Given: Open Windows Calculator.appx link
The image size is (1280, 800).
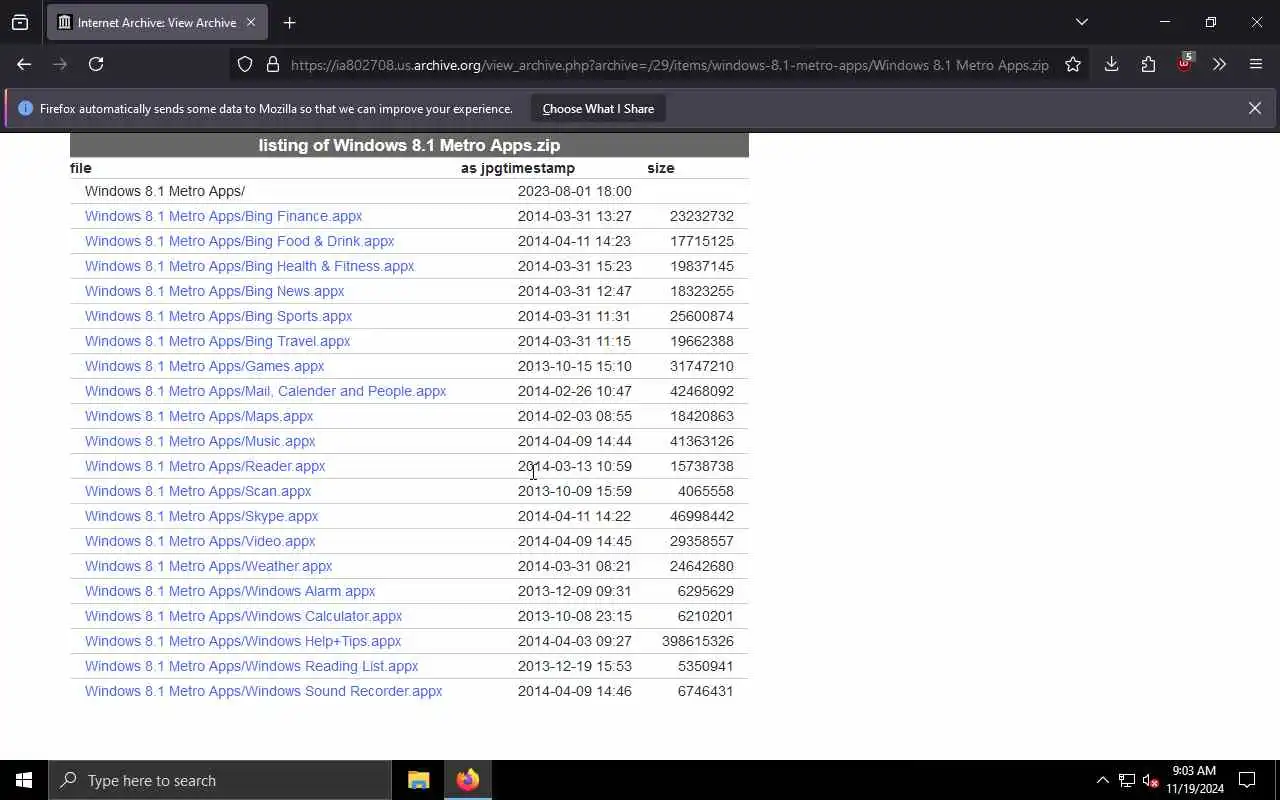Looking at the screenshot, I should pos(243,616).
